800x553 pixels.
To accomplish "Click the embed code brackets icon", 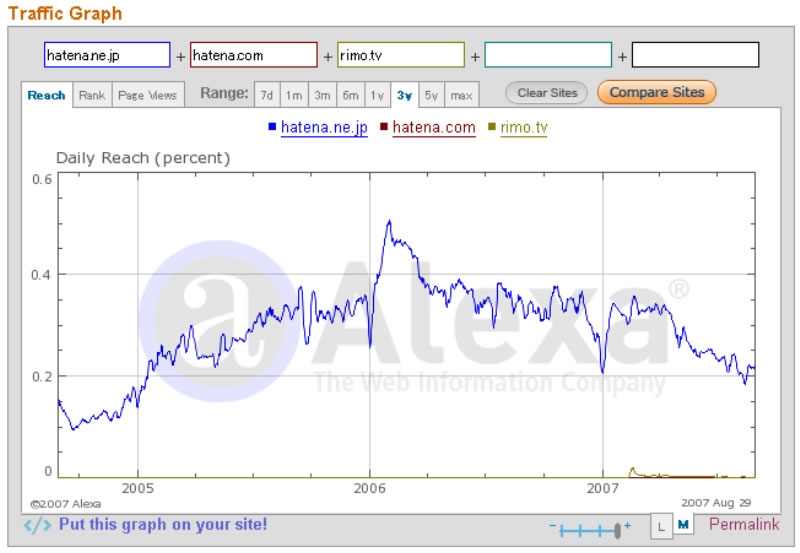I will pos(37,525).
